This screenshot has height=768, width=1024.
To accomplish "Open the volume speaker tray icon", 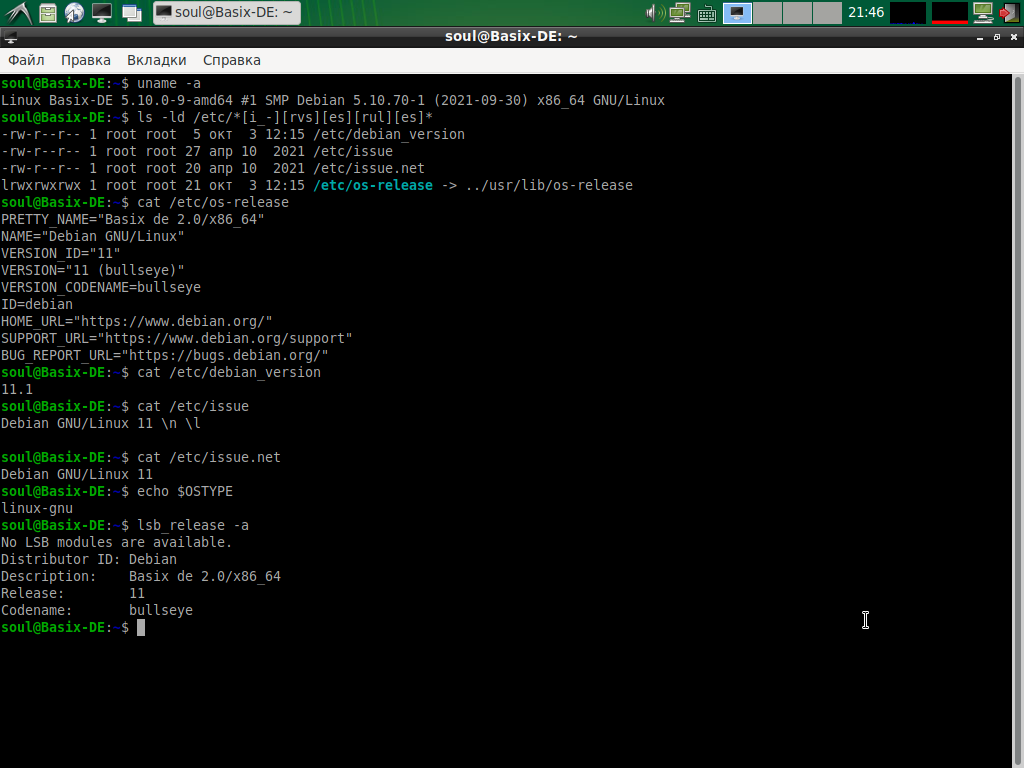I will pyautogui.click(x=654, y=12).
